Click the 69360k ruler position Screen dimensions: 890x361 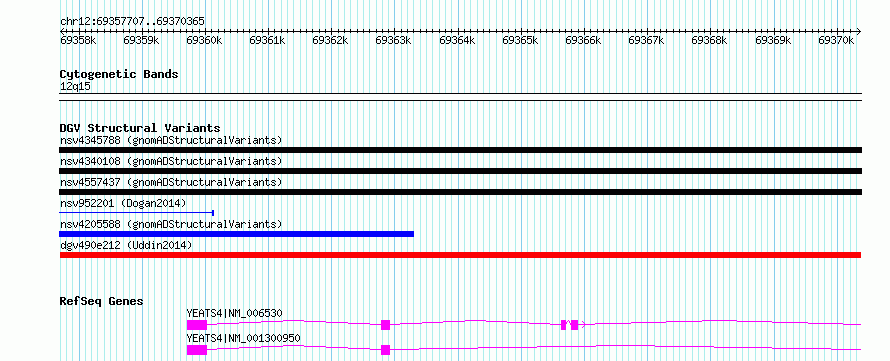click(204, 40)
